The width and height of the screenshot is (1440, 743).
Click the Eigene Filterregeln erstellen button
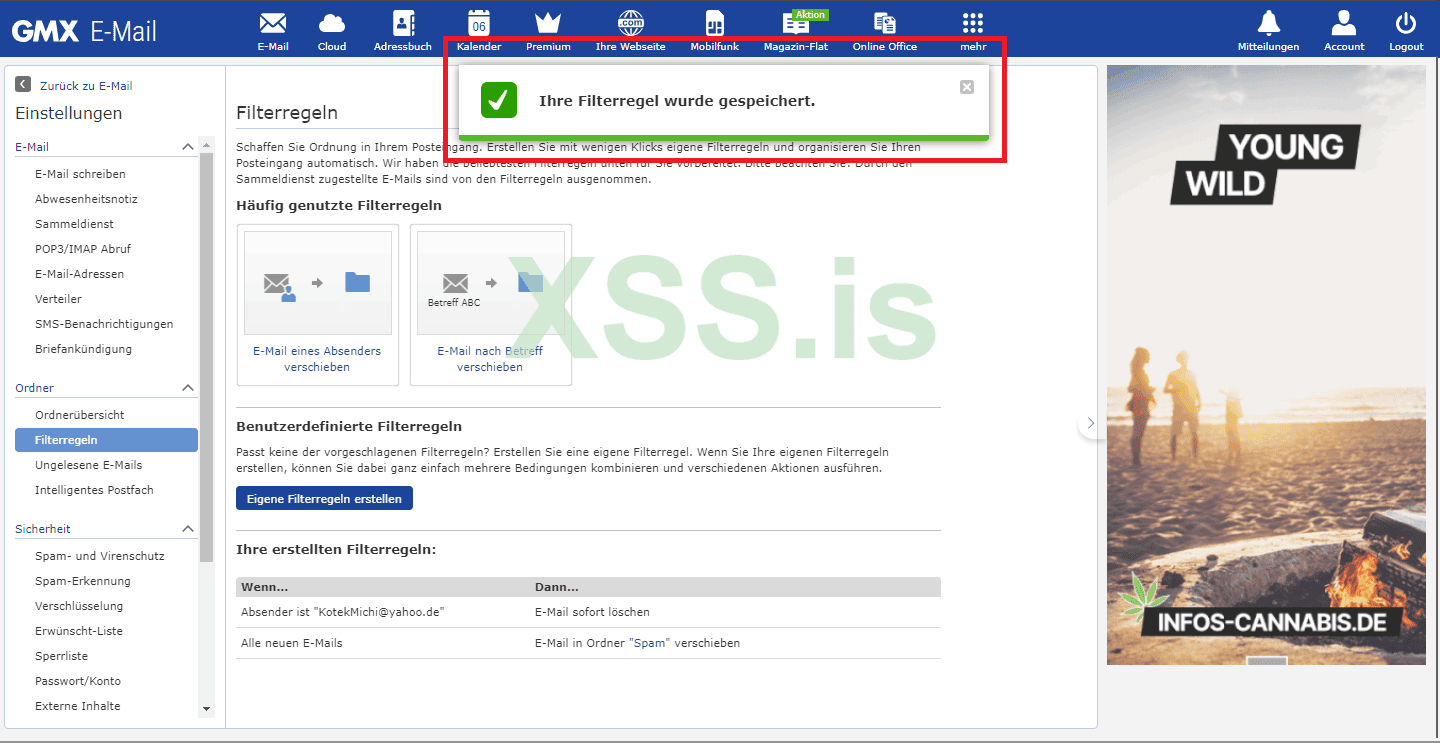coord(324,498)
